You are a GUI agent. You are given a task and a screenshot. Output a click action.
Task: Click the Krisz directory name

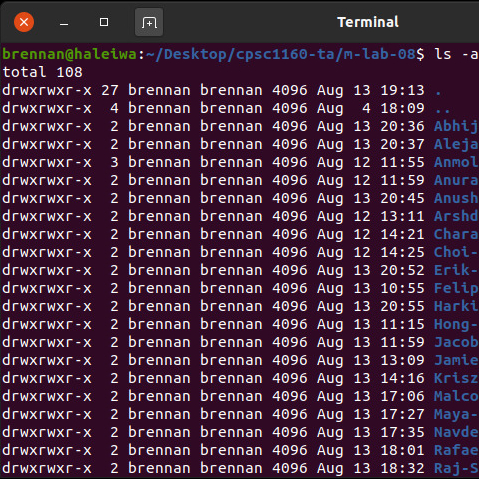click(x=456, y=378)
